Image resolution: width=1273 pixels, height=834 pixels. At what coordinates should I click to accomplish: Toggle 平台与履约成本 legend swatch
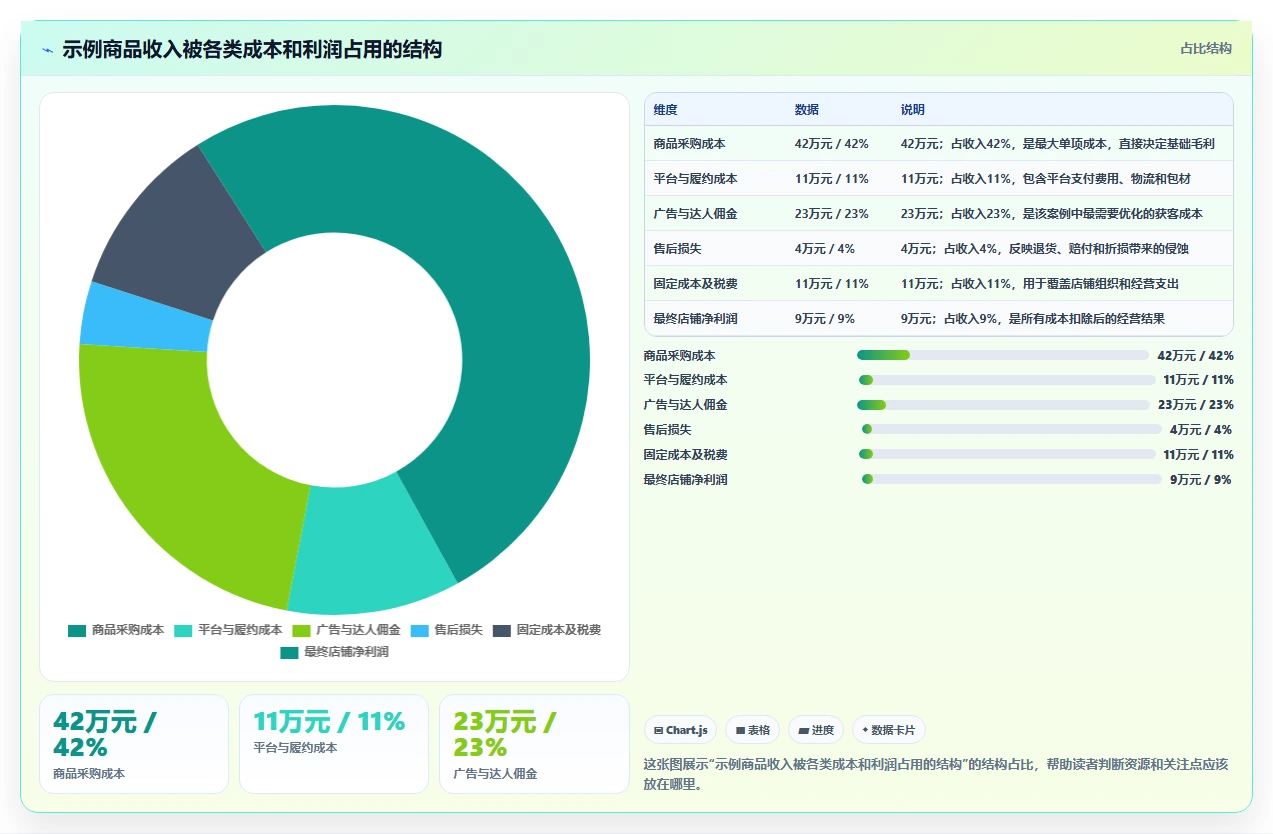coord(183,630)
